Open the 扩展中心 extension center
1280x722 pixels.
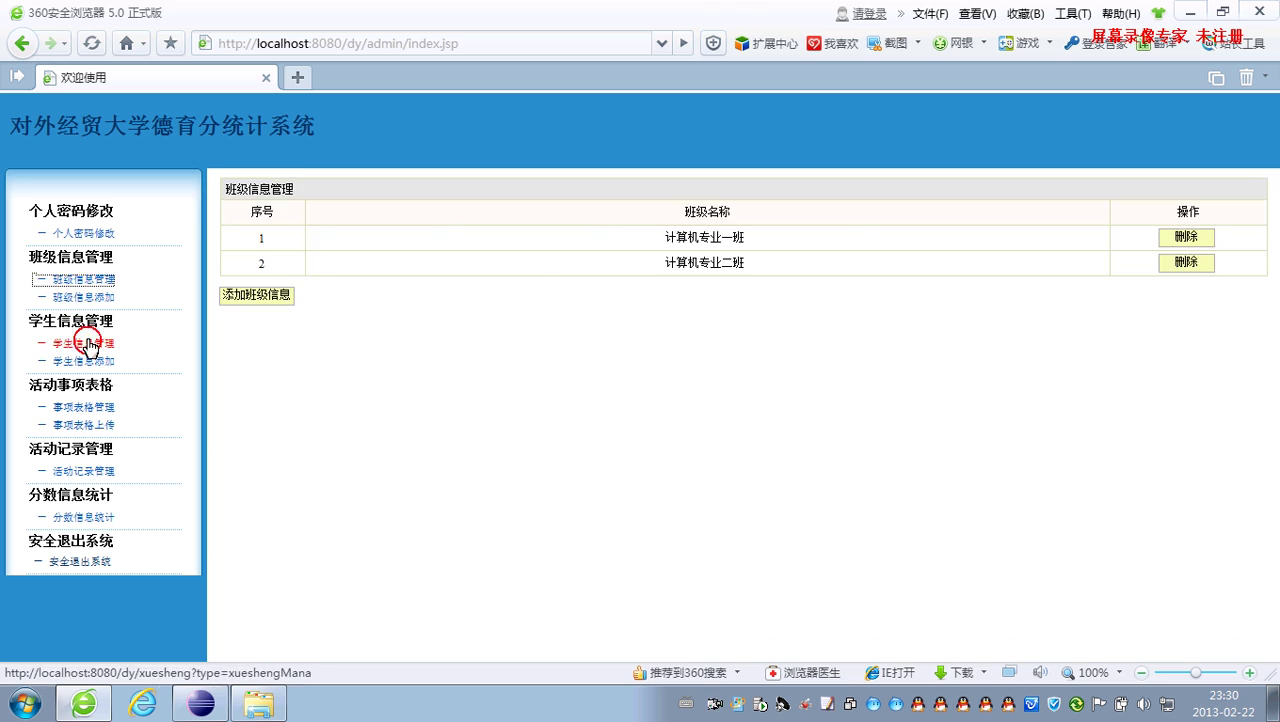tap(766, 43)
